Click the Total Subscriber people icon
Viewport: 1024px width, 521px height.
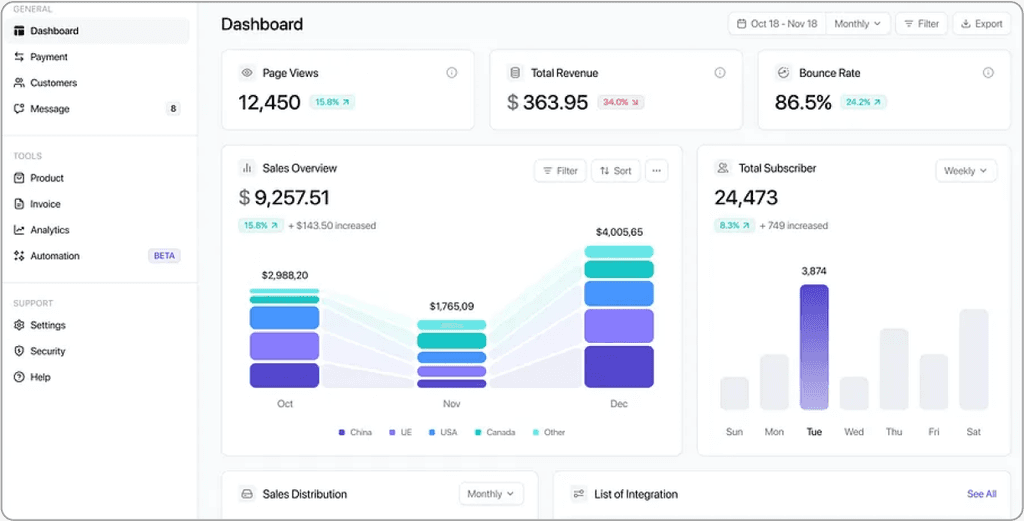[x=723, y=168]
